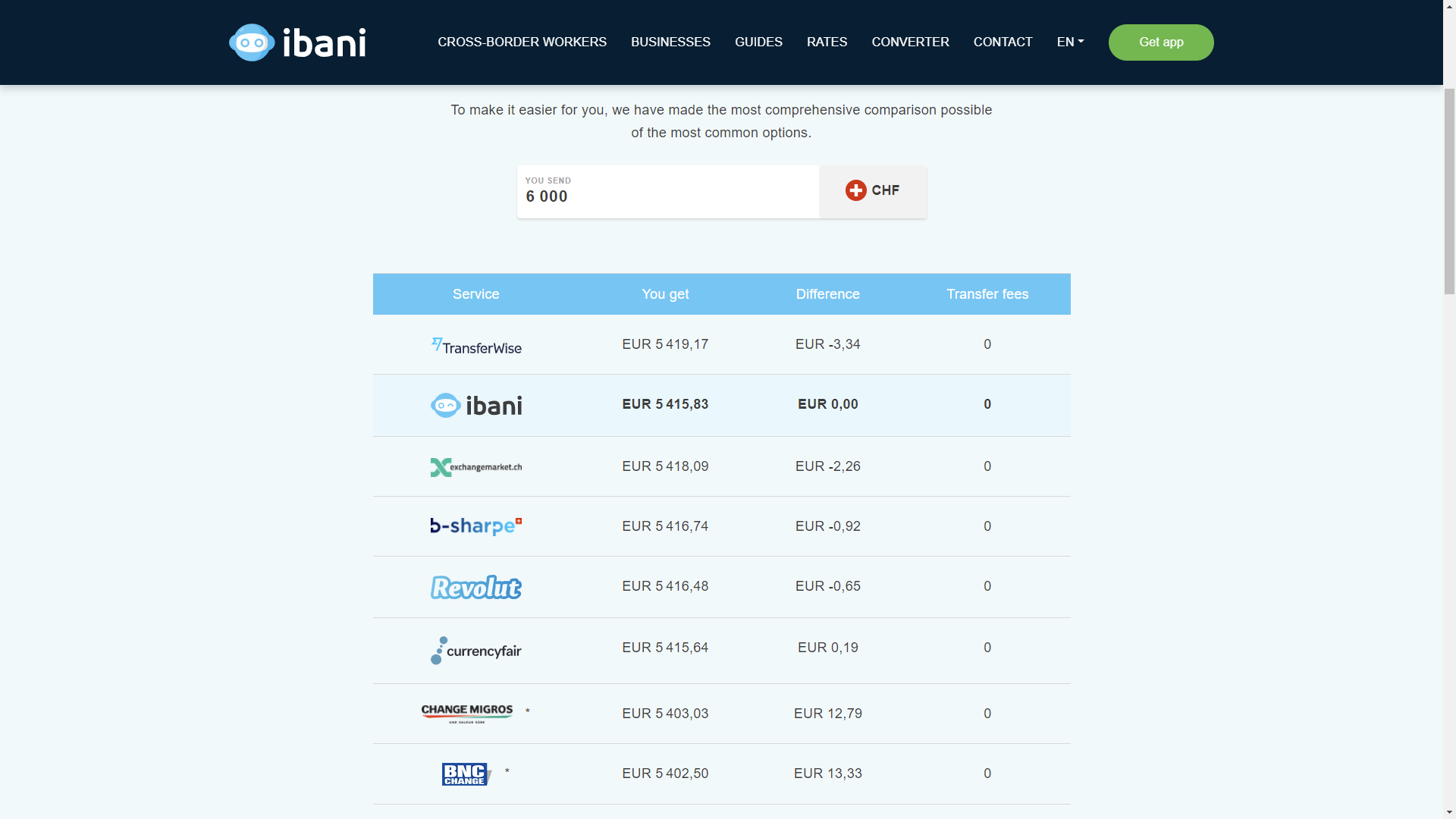Go to Guides page
Viewport: 1456px width, 819px height.
coord(758,42)
